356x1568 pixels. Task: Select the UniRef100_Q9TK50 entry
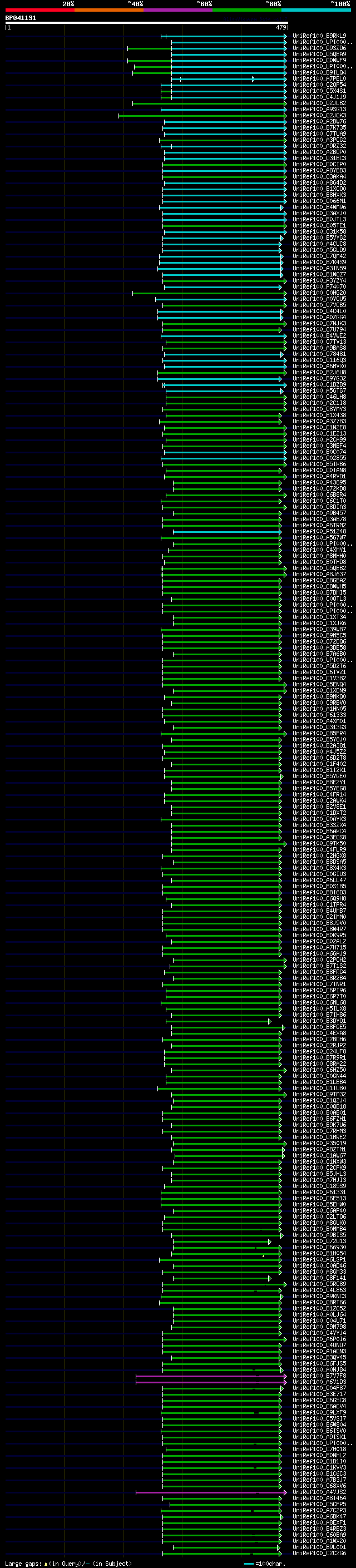tap(319, 844)
